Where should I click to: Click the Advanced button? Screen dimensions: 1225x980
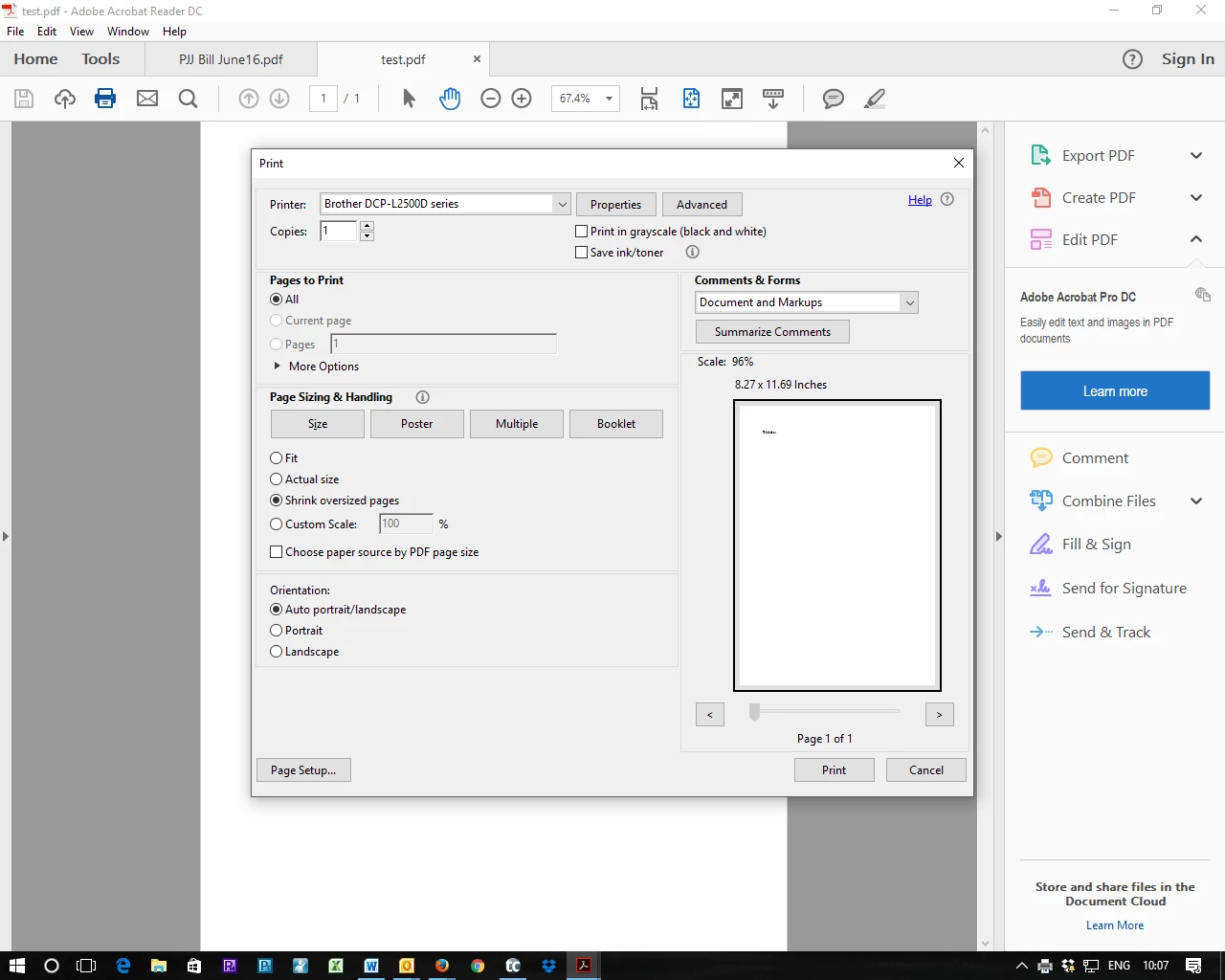[702, 205]
